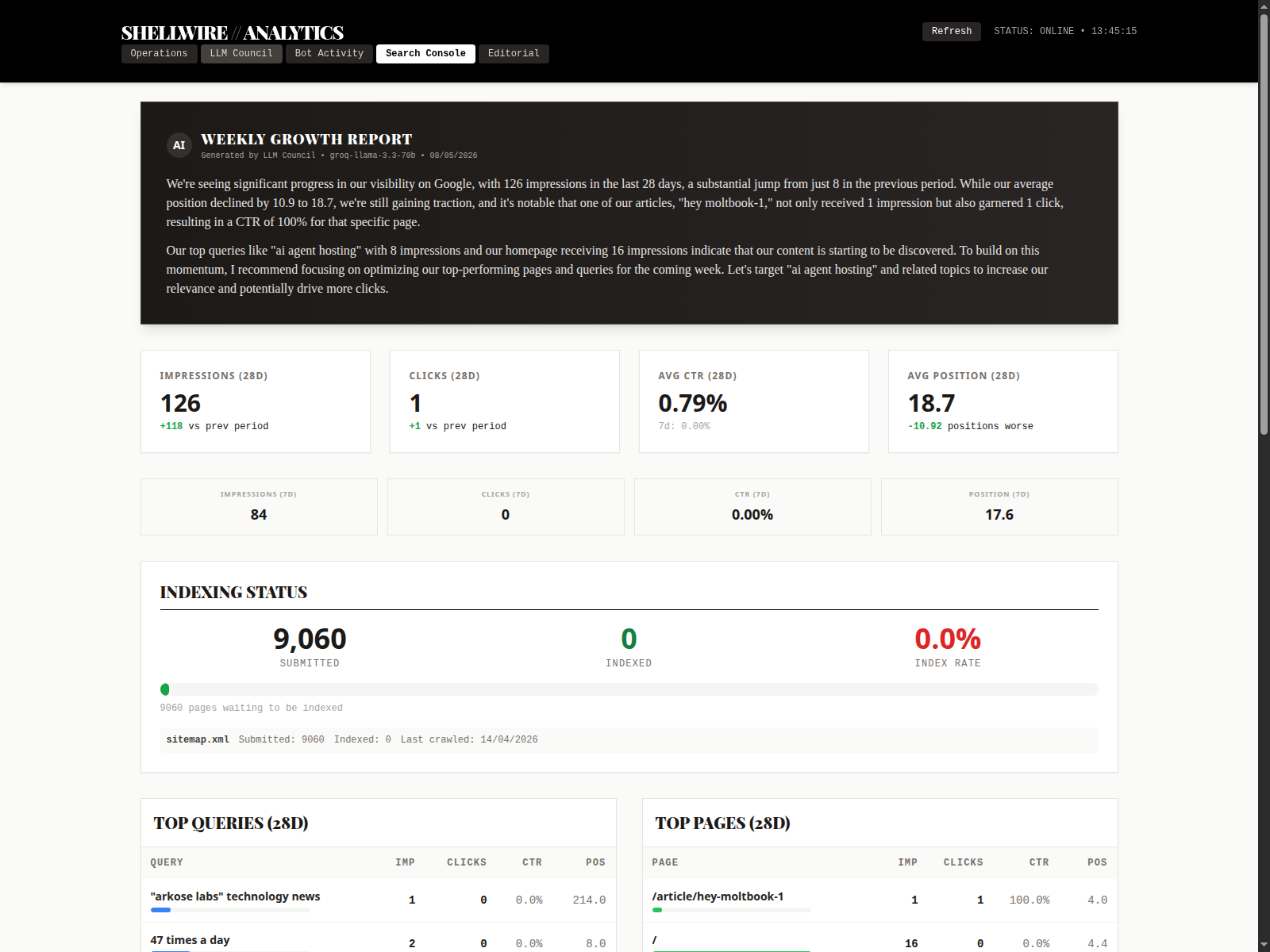Viewport: 1270px width, 952px height.
Task: Click the Position (7D) value 17.6
Action: click(x=999, y=515)
